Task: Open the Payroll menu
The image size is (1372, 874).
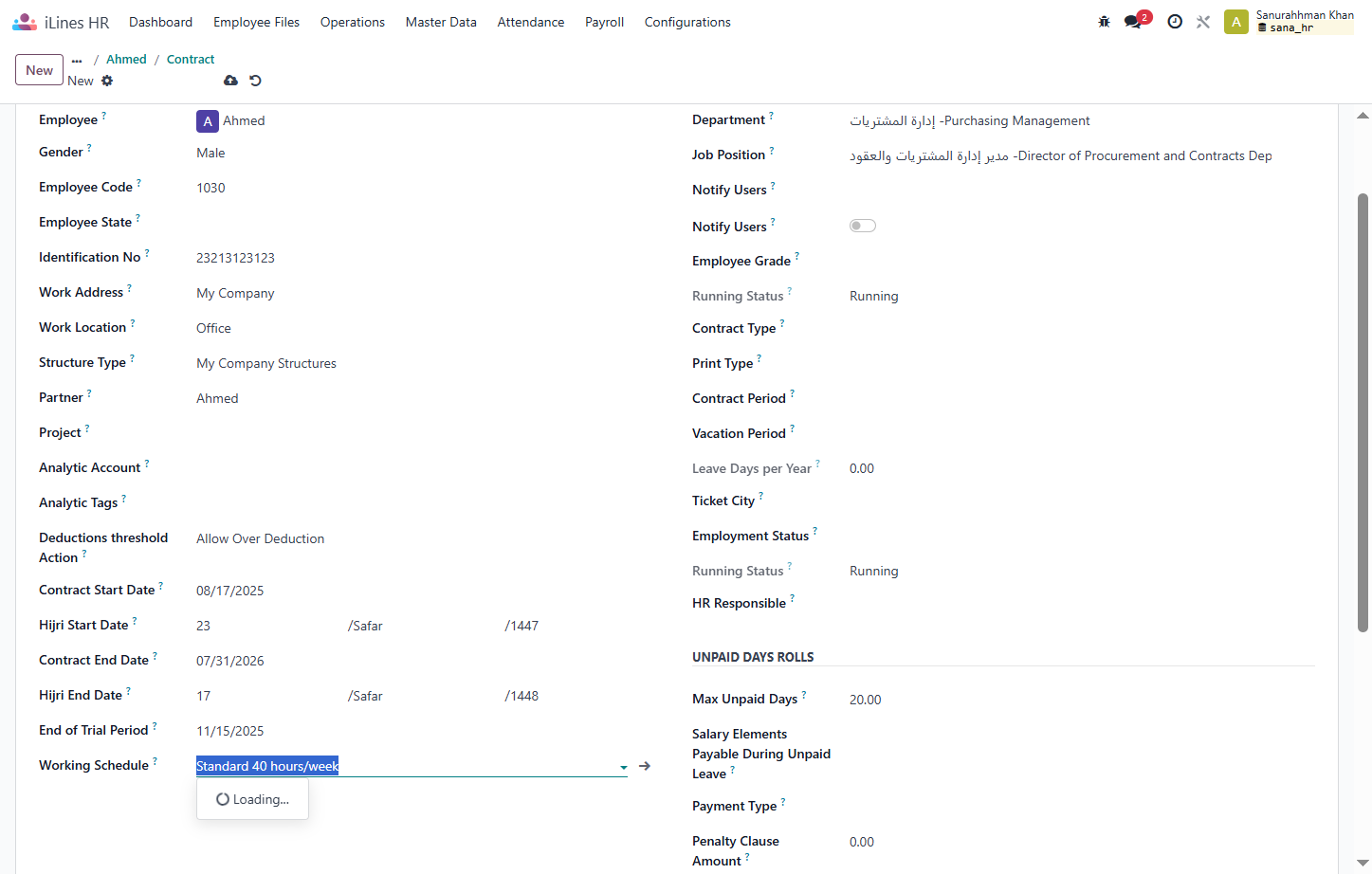Action: [x=604, y=22]
